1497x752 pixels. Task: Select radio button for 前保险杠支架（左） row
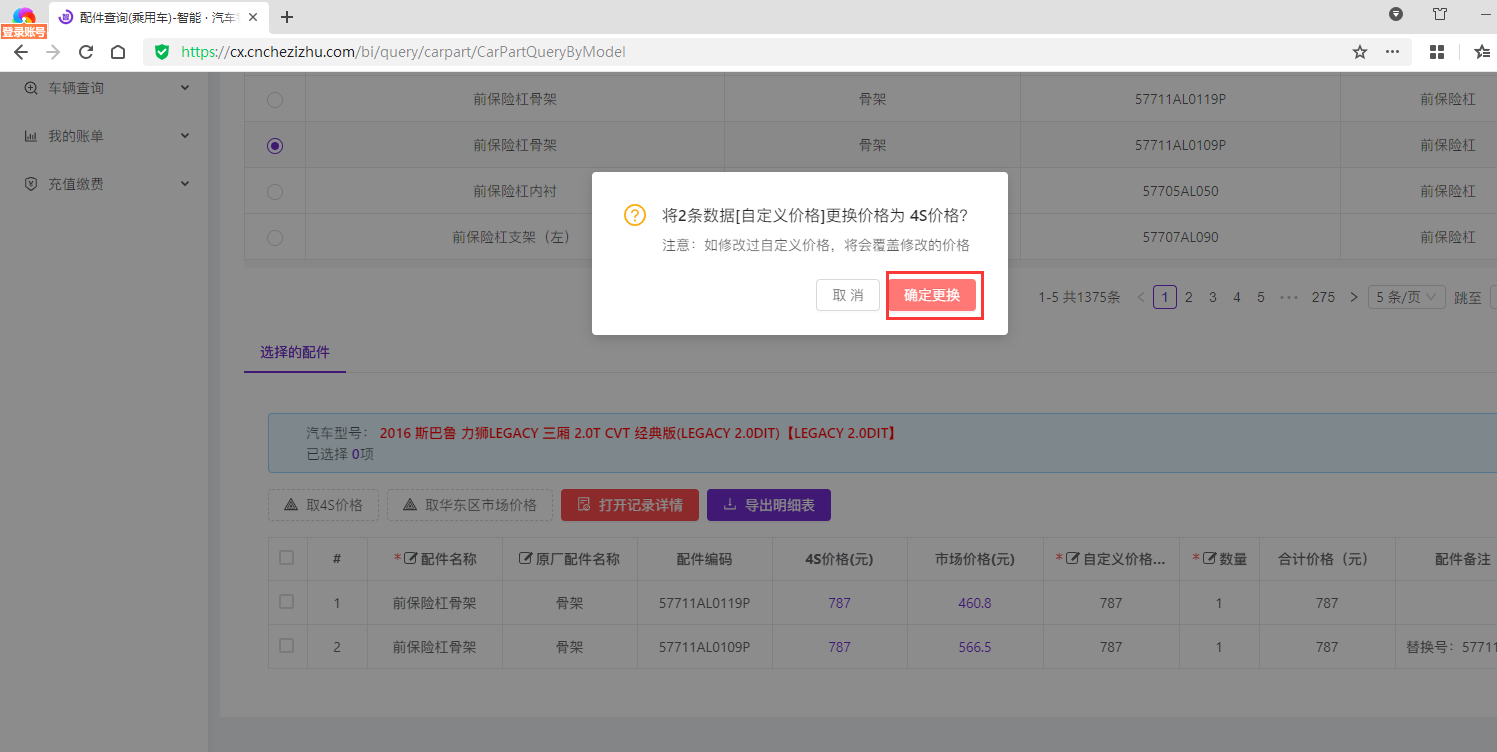tap(275, 238)
